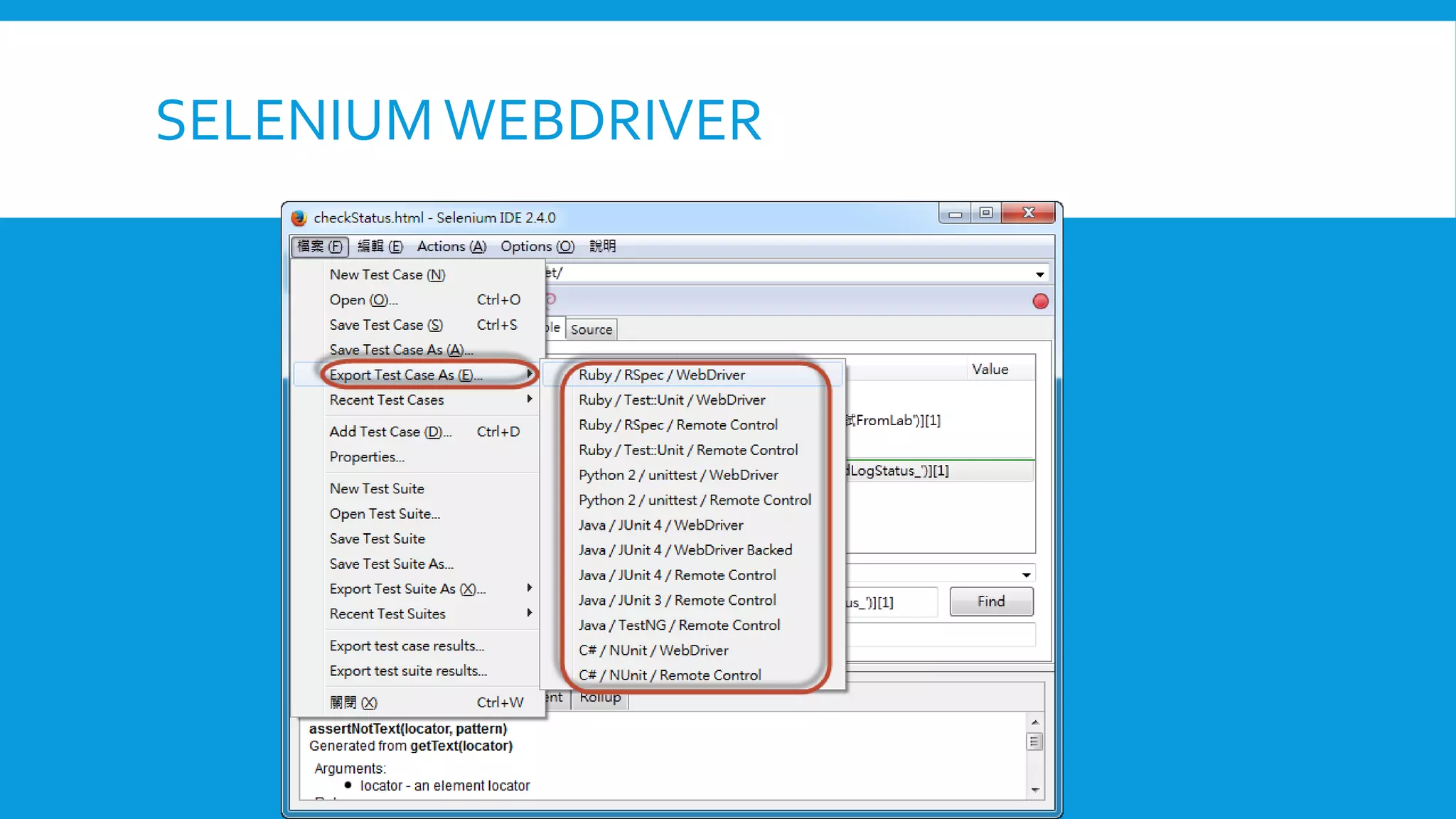Grab the reference pane scrollbar thumb
This screenshot has width=1456, height=819.
click(1035, 742)
